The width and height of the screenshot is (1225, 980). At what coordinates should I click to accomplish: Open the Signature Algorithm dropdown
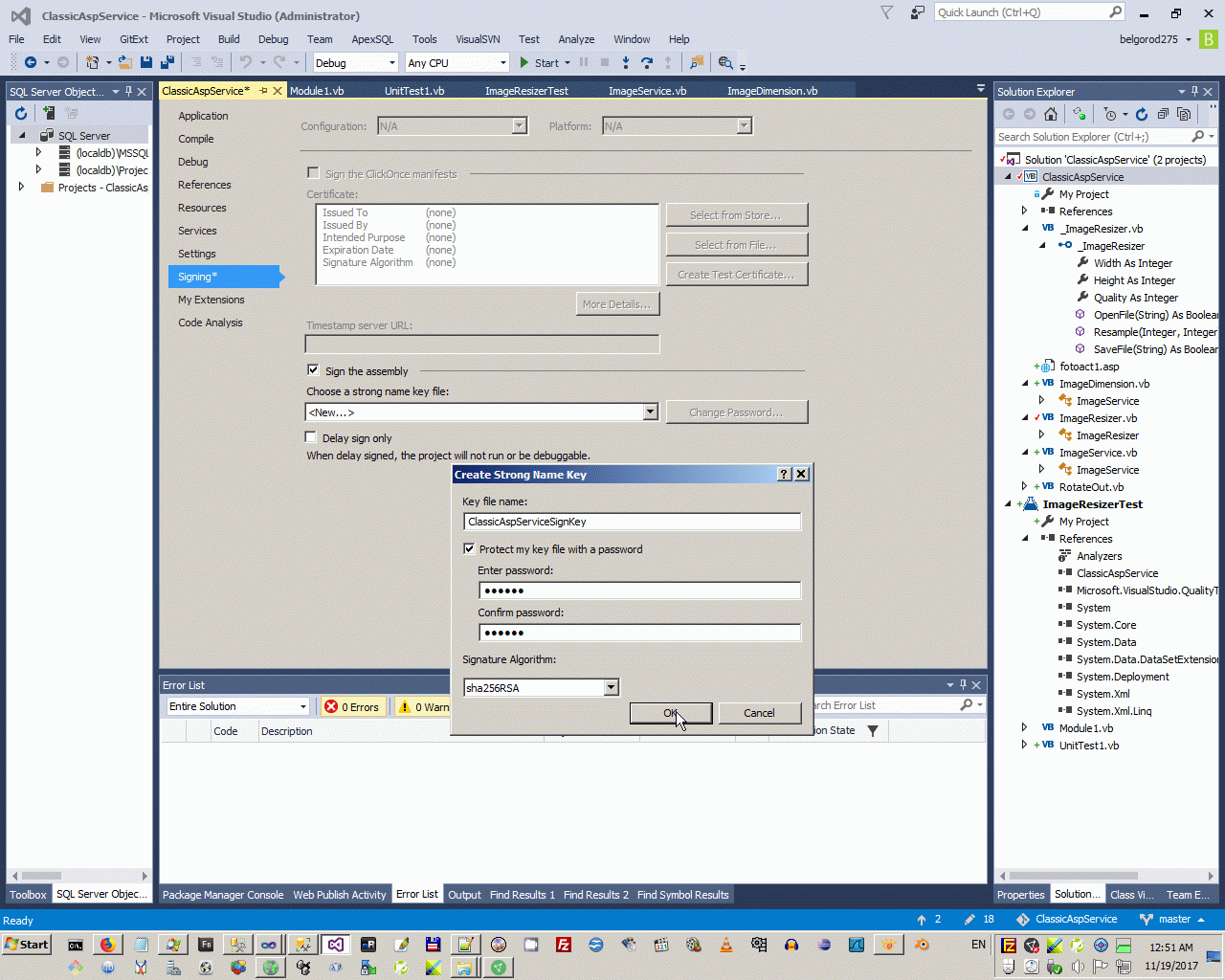(x=611, y=687)
